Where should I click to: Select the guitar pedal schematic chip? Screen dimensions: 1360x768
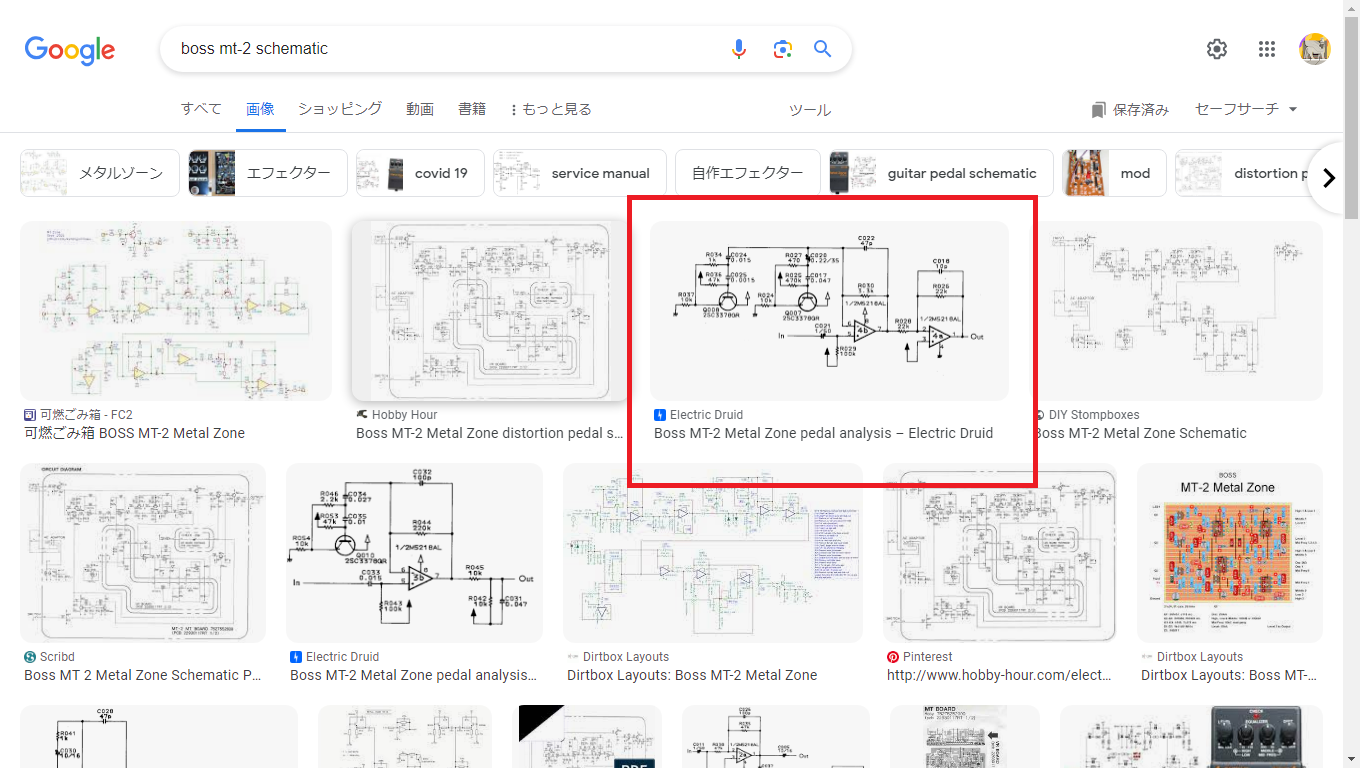941,173
